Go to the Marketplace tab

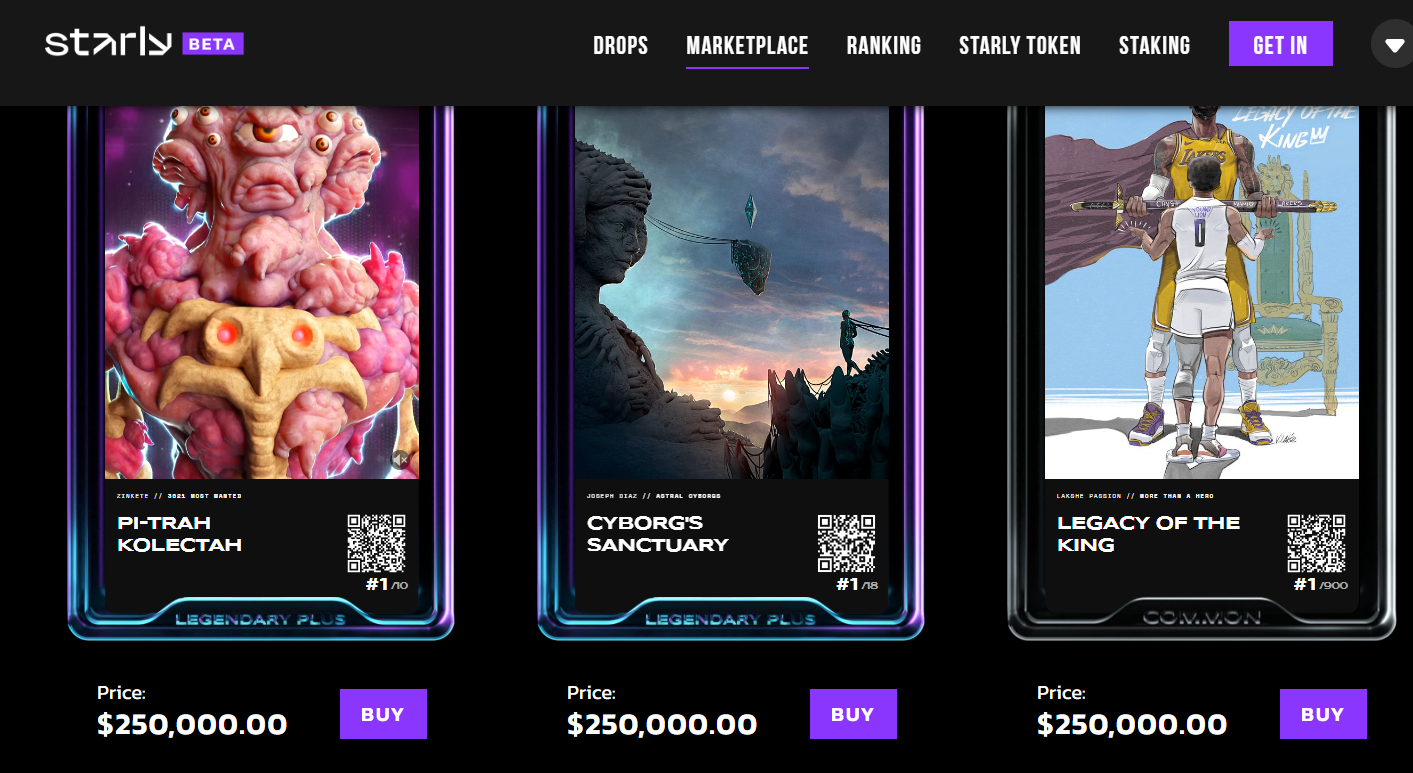pyautogui.click(x=747, y=46)
